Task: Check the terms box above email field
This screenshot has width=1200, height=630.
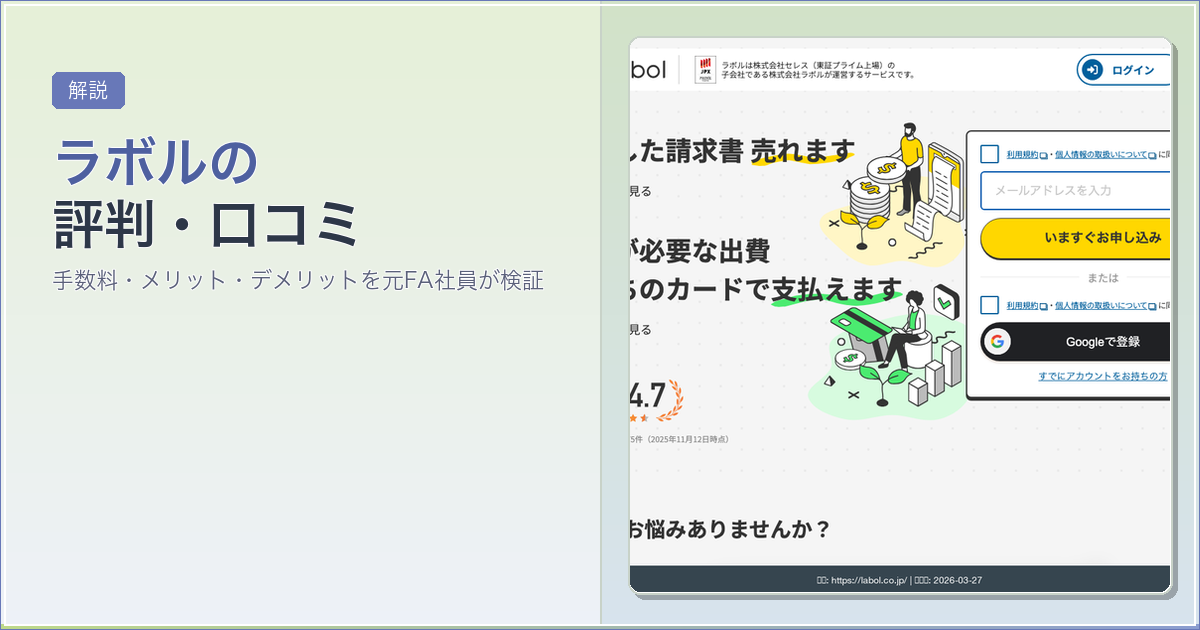Action: (x=990, y=154)
